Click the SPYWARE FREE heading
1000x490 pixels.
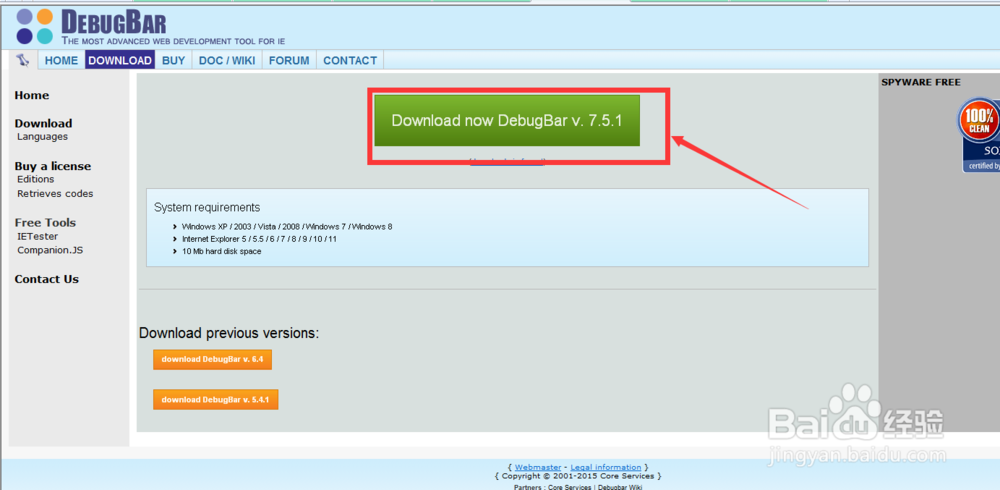[x=921, y=82]
